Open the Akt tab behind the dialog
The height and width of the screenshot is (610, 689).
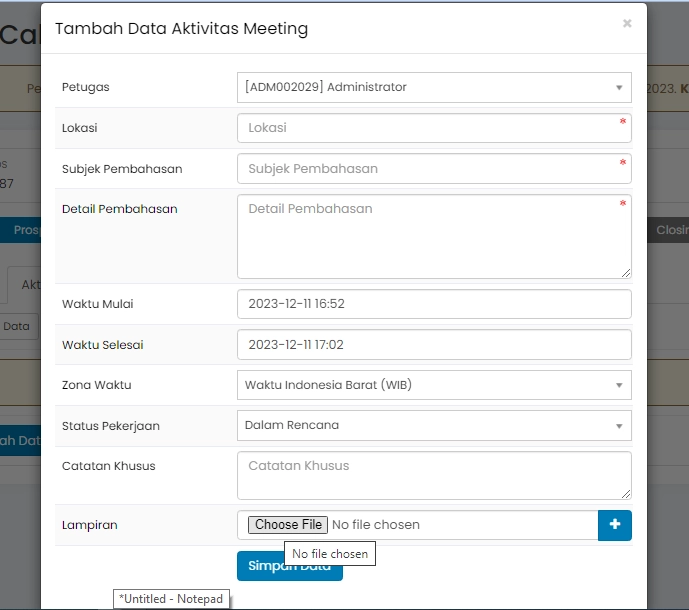[30, 284]
